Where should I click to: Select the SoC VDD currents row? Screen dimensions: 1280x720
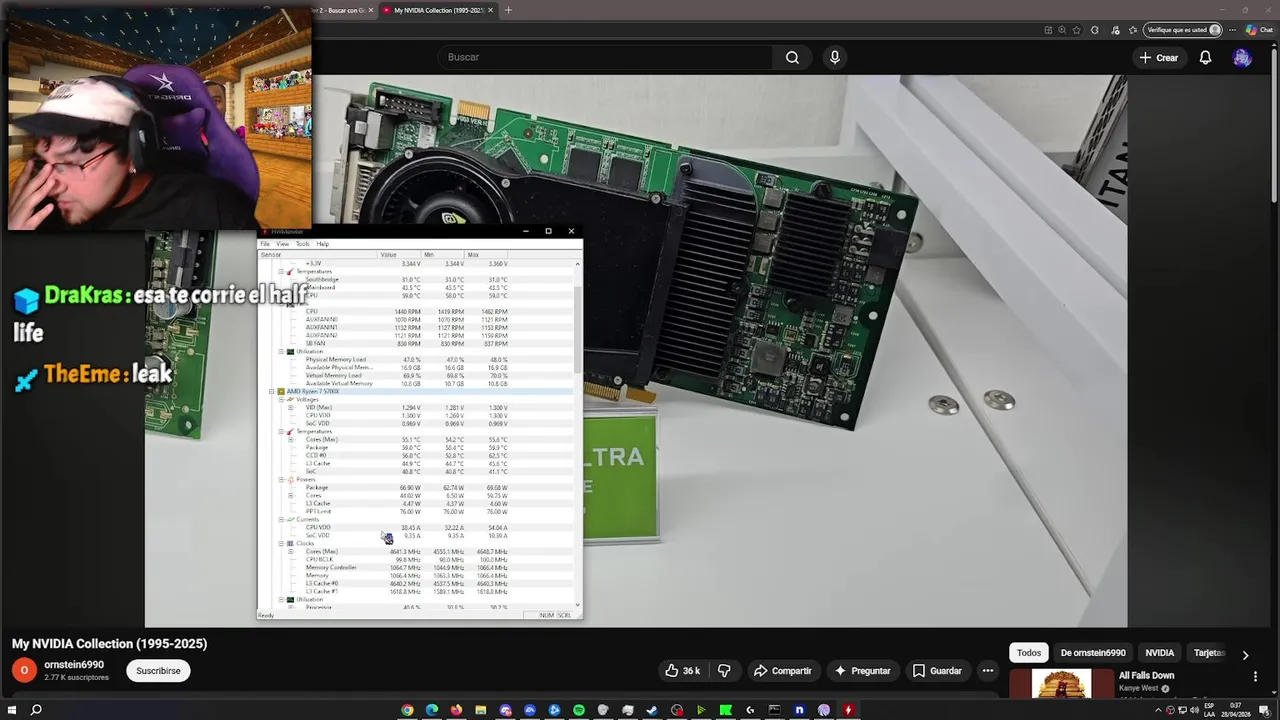point(416,536)
